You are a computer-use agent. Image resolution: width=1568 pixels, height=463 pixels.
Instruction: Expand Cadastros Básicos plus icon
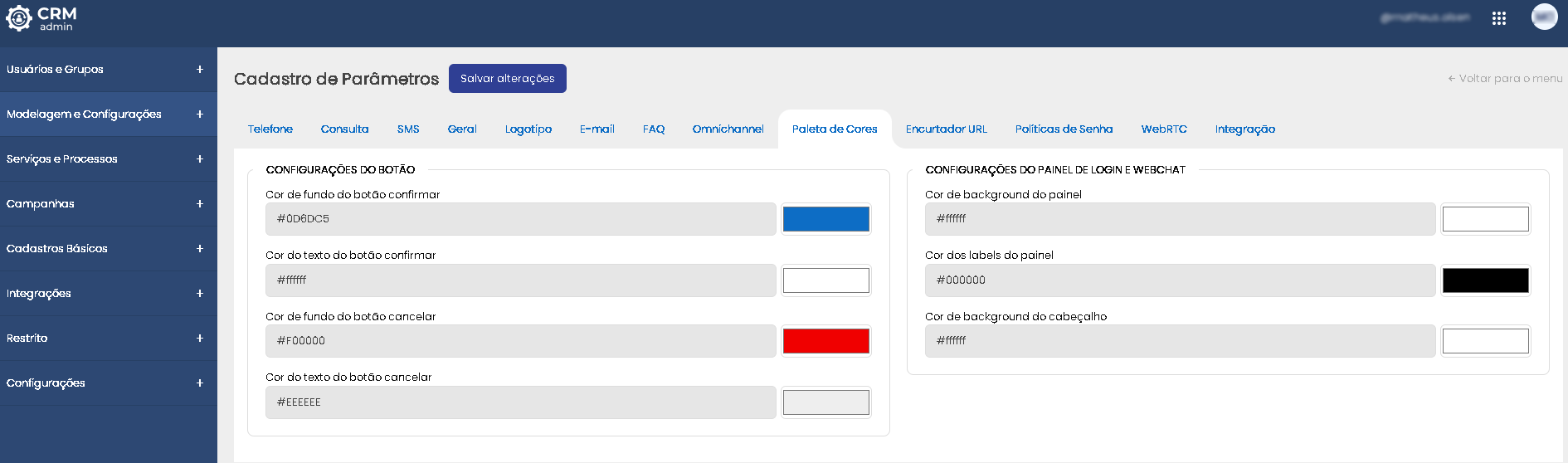coord(200,249)
